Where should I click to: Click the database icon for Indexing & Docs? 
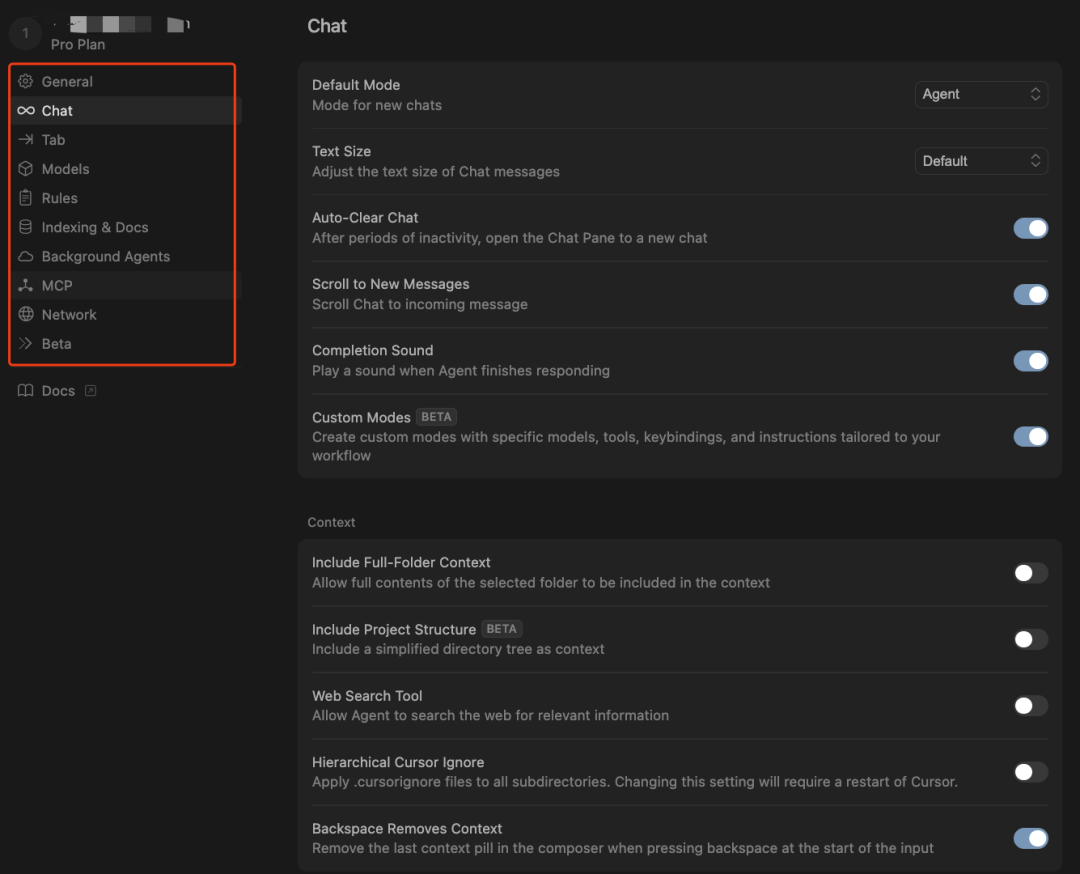coord(26,227)
